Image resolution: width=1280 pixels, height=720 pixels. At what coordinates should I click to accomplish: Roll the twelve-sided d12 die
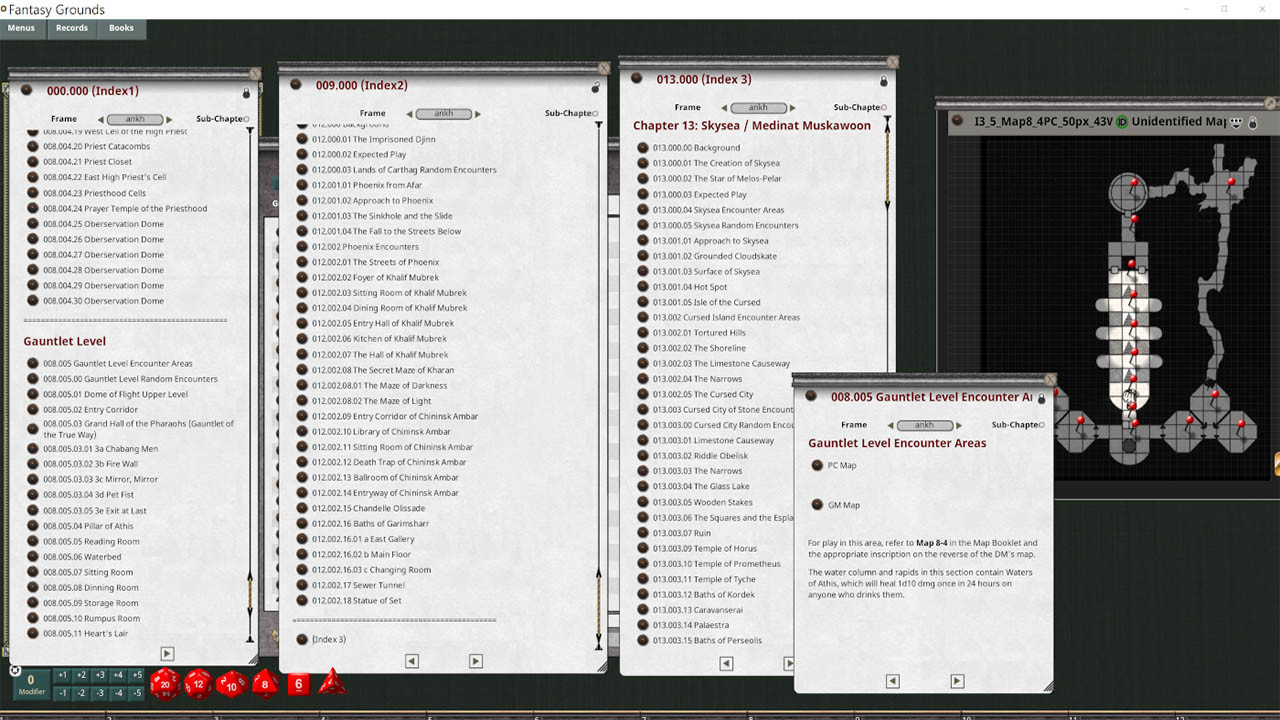coord(198,685)
